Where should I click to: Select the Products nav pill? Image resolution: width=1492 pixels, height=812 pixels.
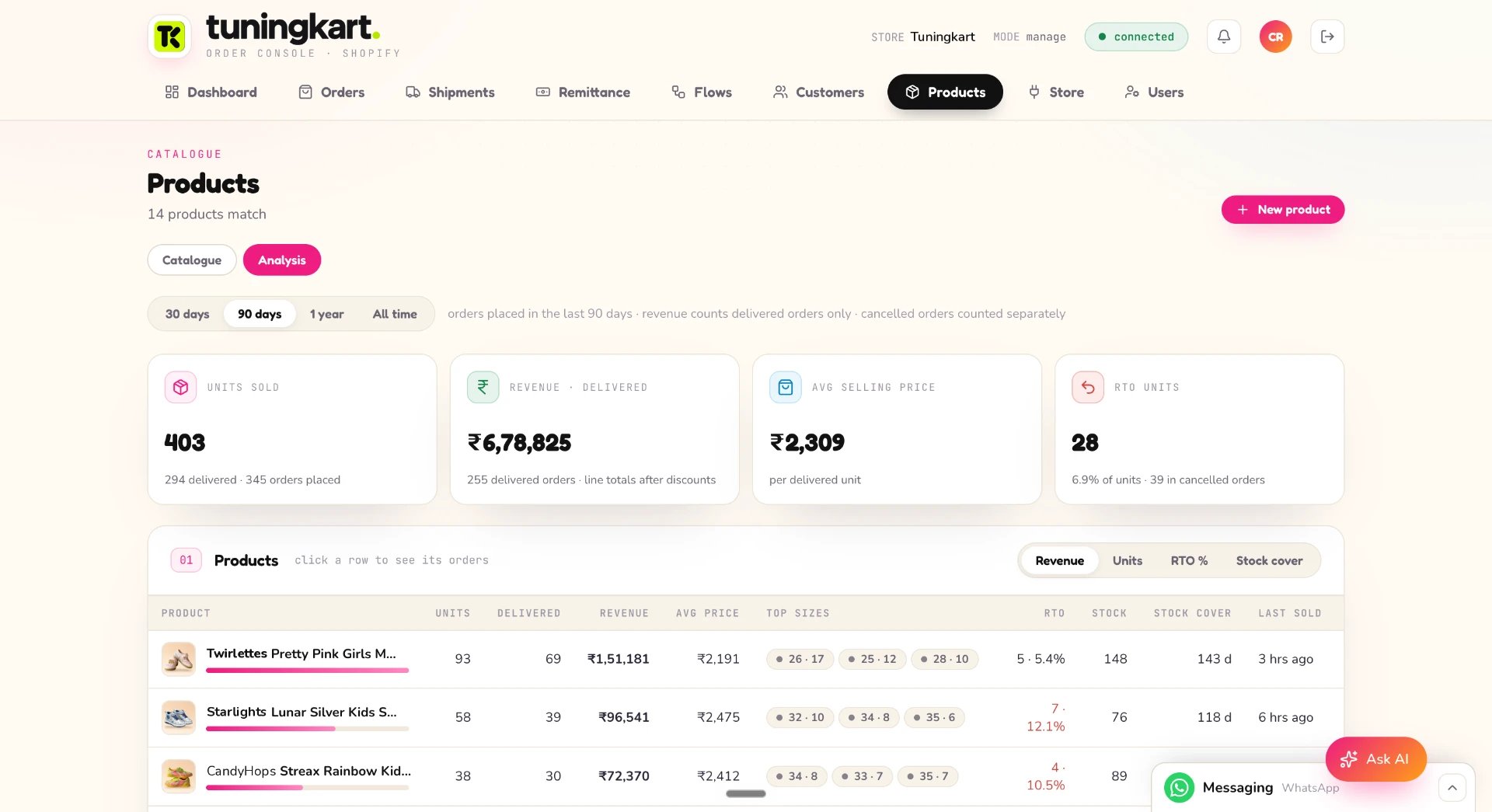(x=945, y=92)
